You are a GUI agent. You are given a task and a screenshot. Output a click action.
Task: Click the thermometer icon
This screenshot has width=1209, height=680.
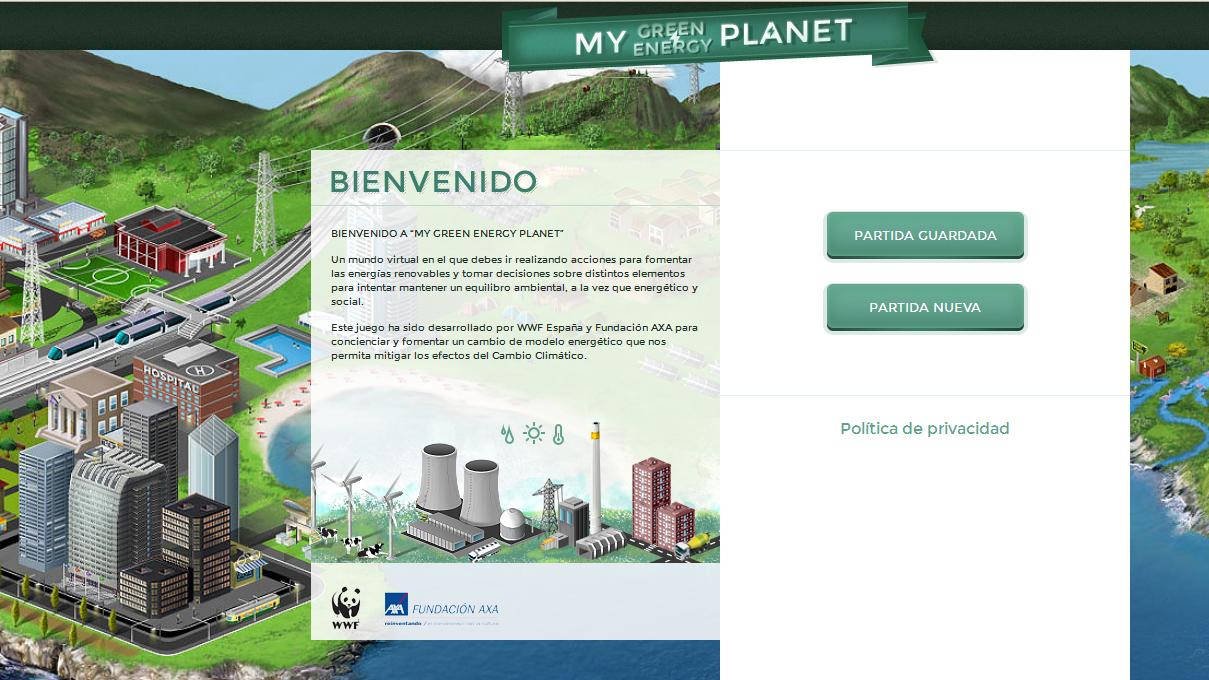(559, 434)
